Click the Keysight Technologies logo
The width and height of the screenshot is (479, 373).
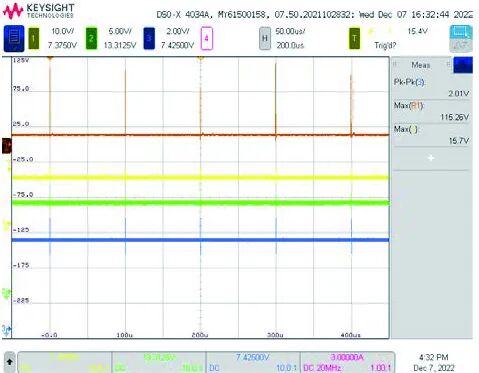tap(38, 11)
